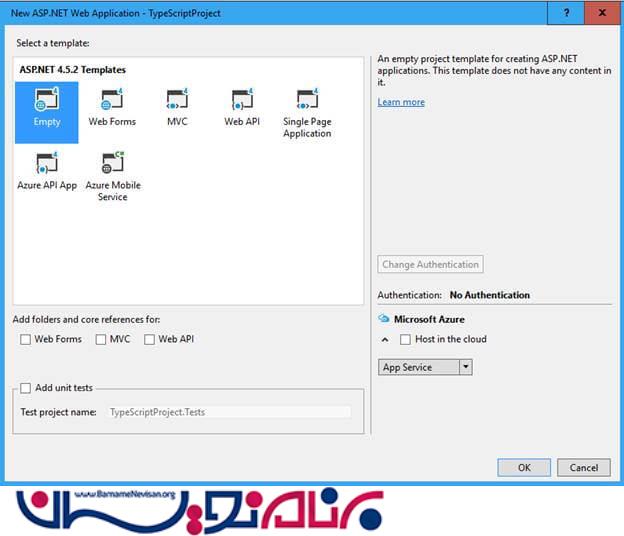Select the Web API template icon

tap(242, 101)
